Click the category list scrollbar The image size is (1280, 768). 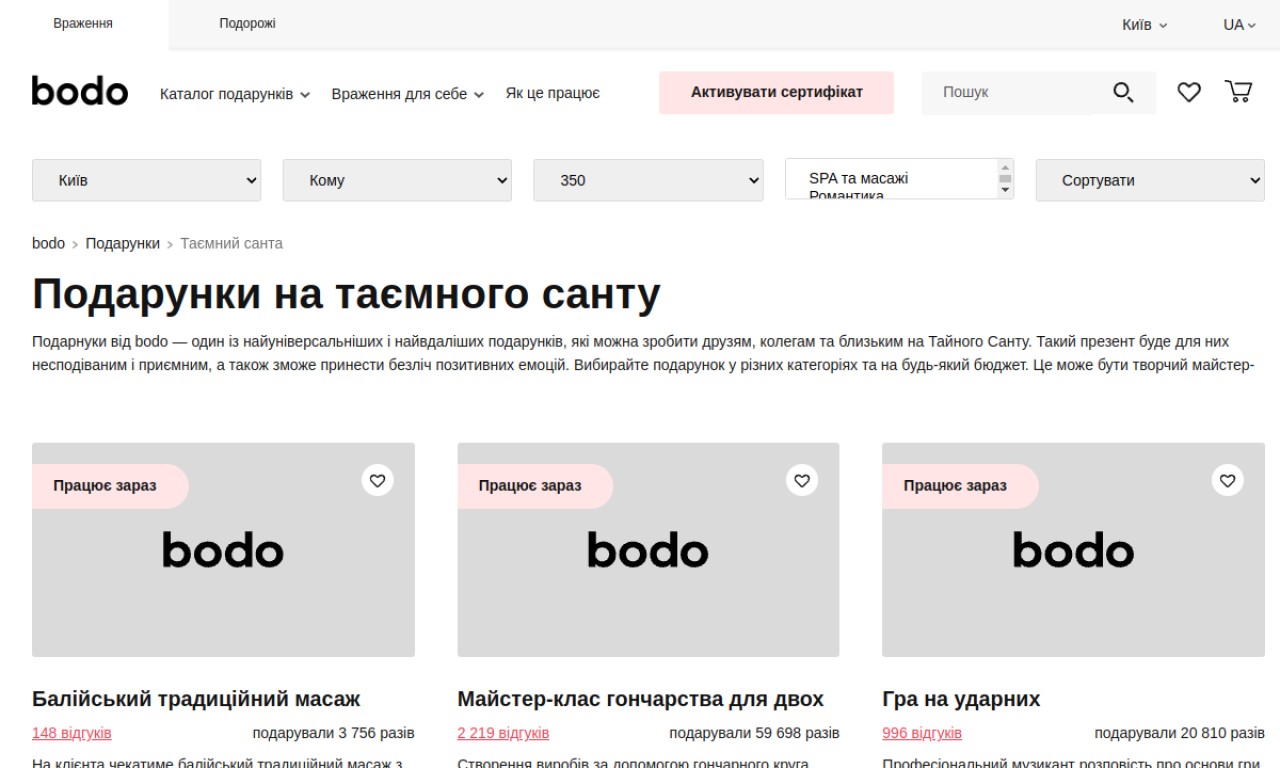tap(1005, 179)
